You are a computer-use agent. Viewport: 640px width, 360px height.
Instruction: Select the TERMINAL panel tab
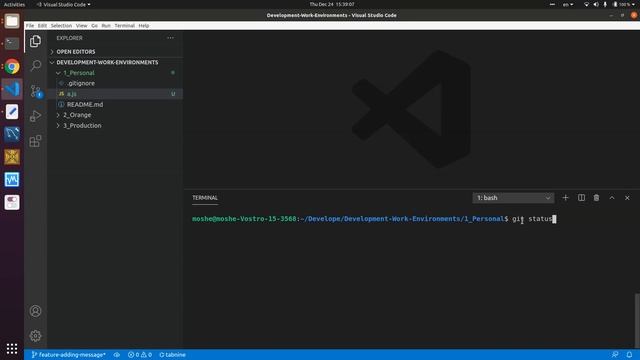pyautogui.click(x=205, y=198)
